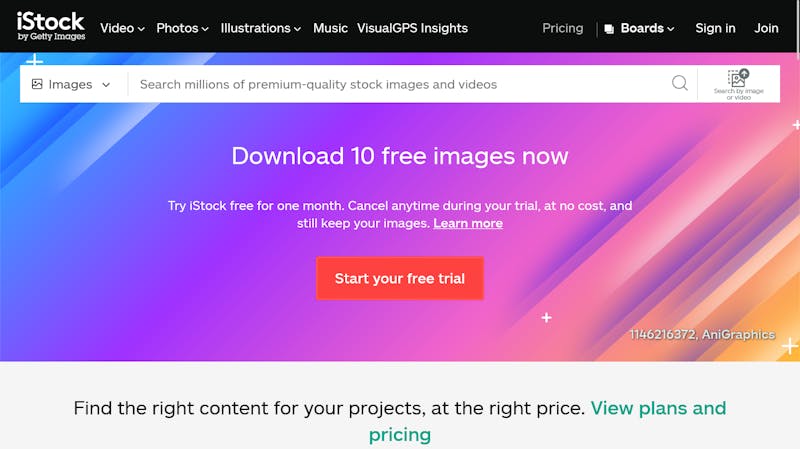Click the Boards stack icon
Screen dimensions: 800x449
tap(609, 29)
